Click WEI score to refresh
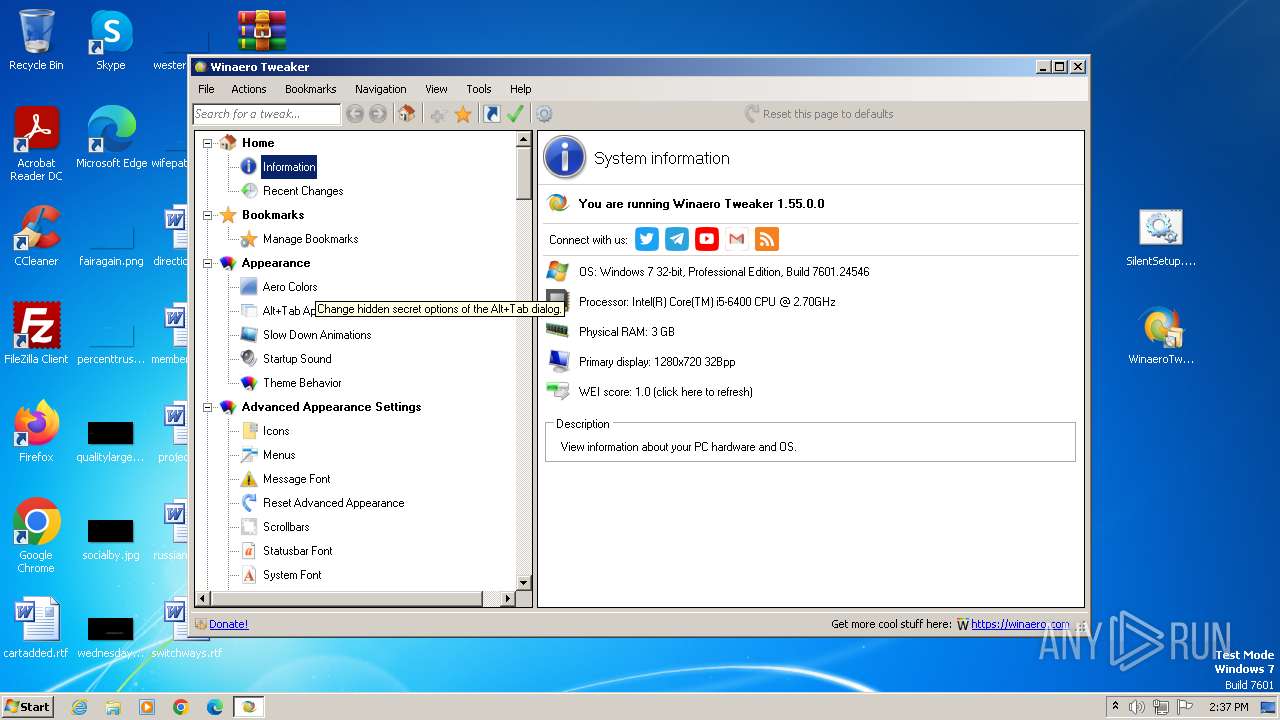The width and height of the screenshot is (1280, 720). [665, 392]
